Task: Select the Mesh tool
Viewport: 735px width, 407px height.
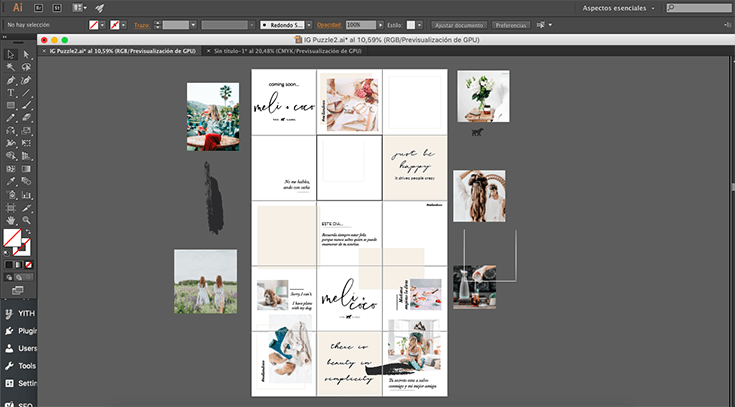Action: 10,169
